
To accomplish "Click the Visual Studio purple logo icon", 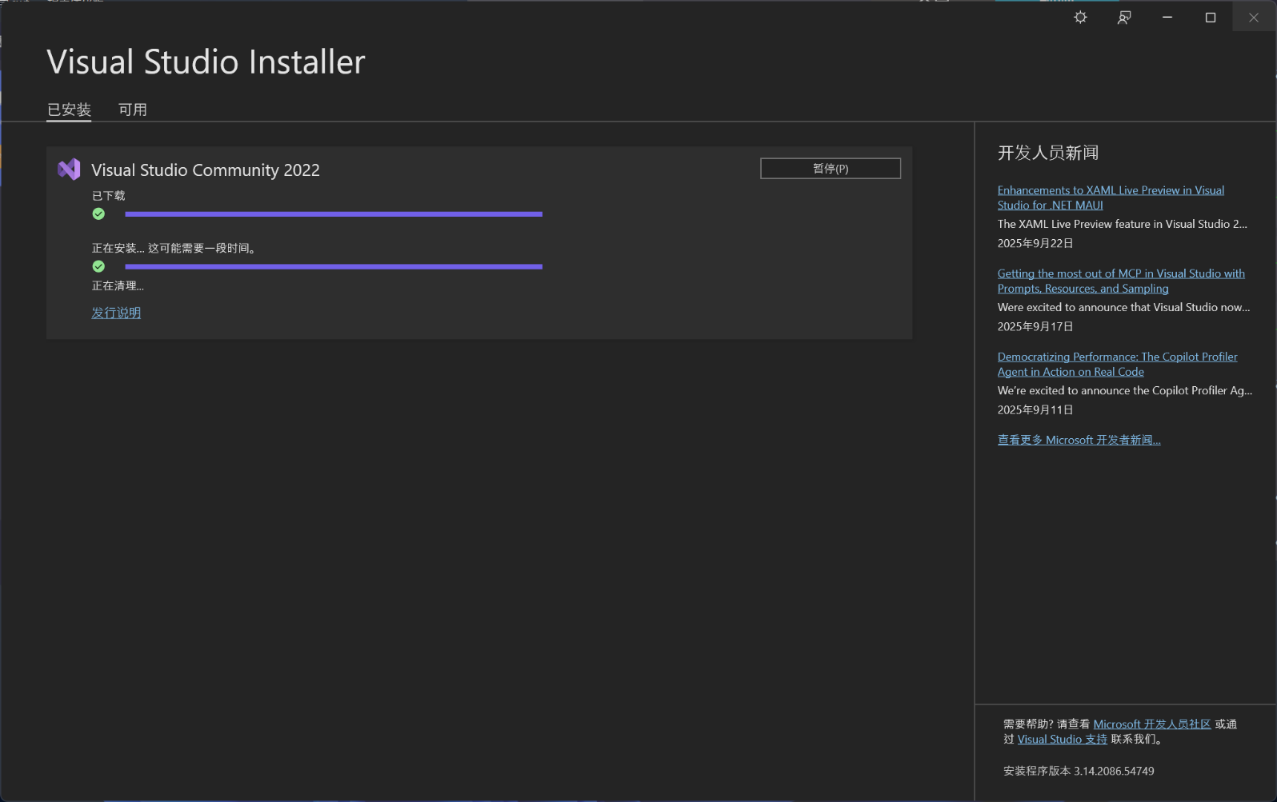I will pos(69,169).
